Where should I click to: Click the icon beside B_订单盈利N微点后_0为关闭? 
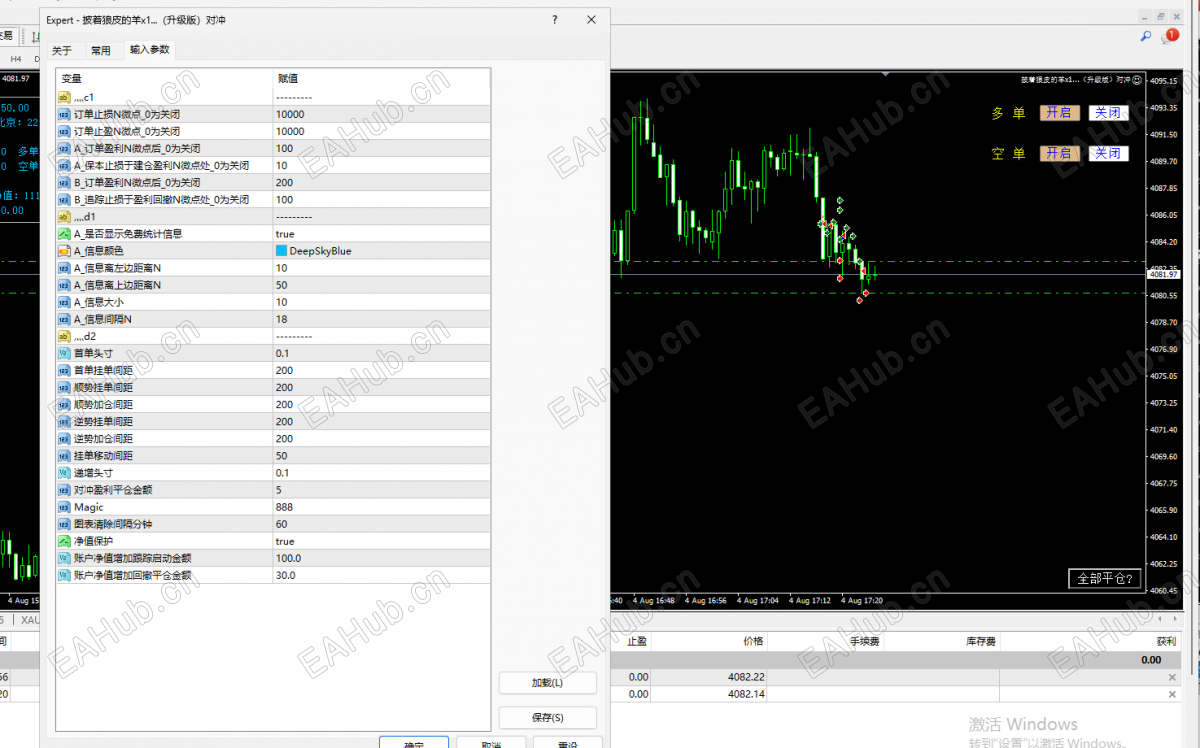64,182
